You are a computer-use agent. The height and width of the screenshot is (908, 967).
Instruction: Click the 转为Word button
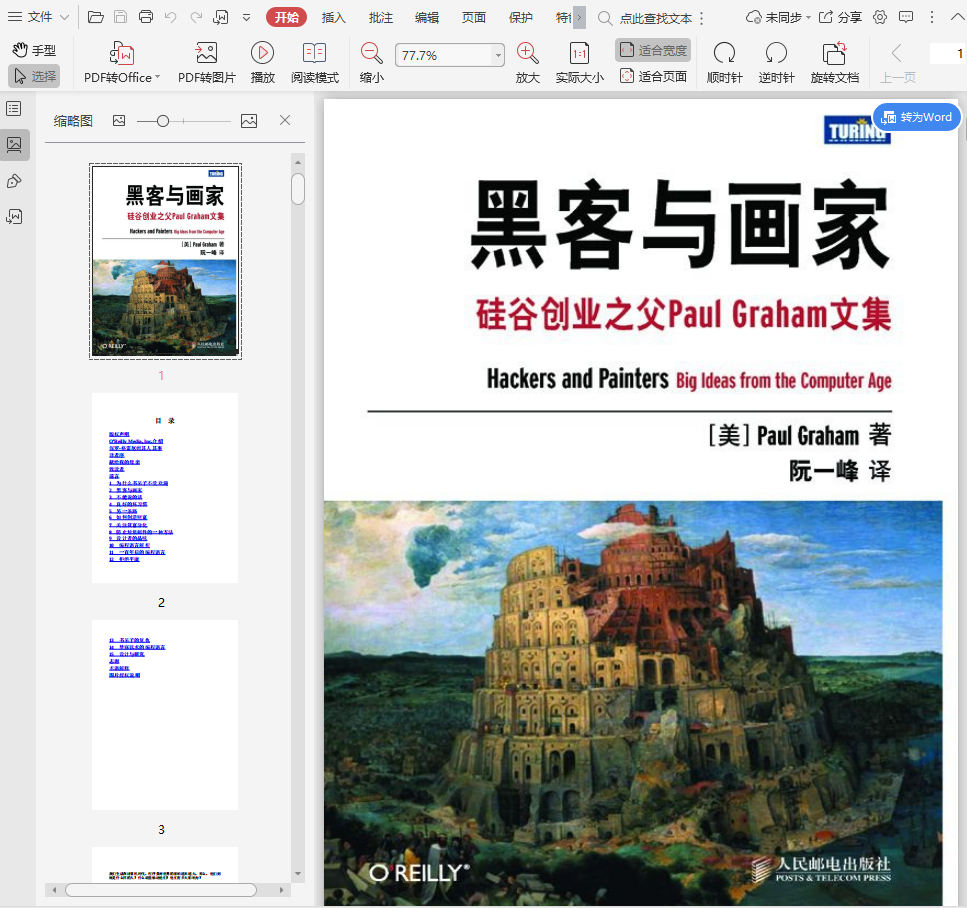(x=917, y=117)
